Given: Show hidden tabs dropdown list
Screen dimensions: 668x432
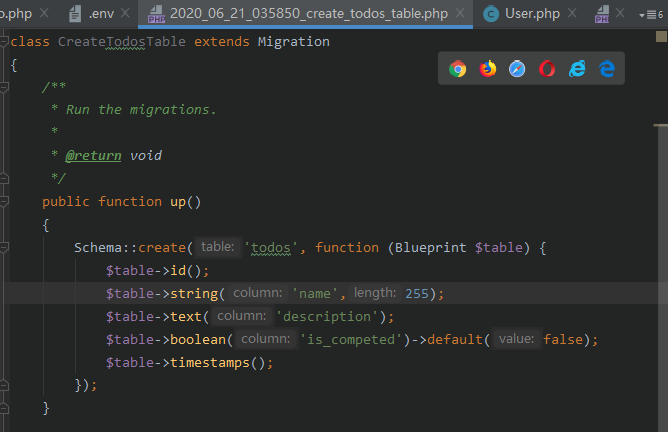Looking at the screenshot, I should point(651,15).
